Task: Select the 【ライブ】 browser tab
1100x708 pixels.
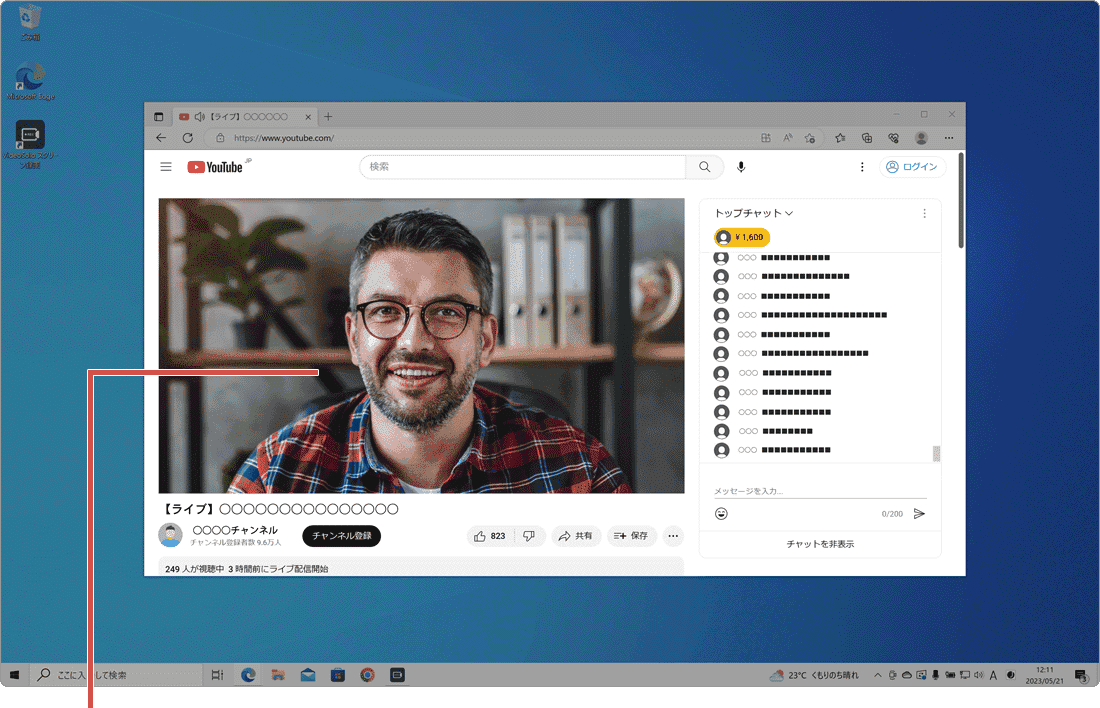Action: pos(240,117)
